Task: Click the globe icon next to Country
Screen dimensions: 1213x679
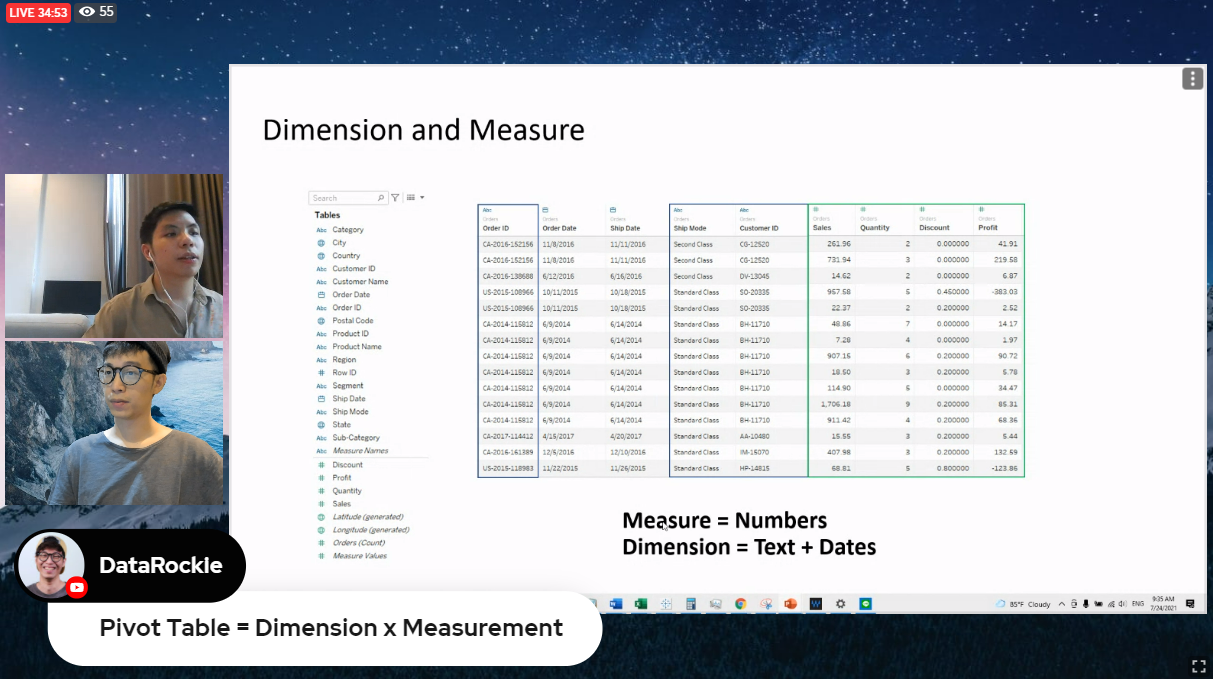Action: pyautogui.click(x=322, y=256)
